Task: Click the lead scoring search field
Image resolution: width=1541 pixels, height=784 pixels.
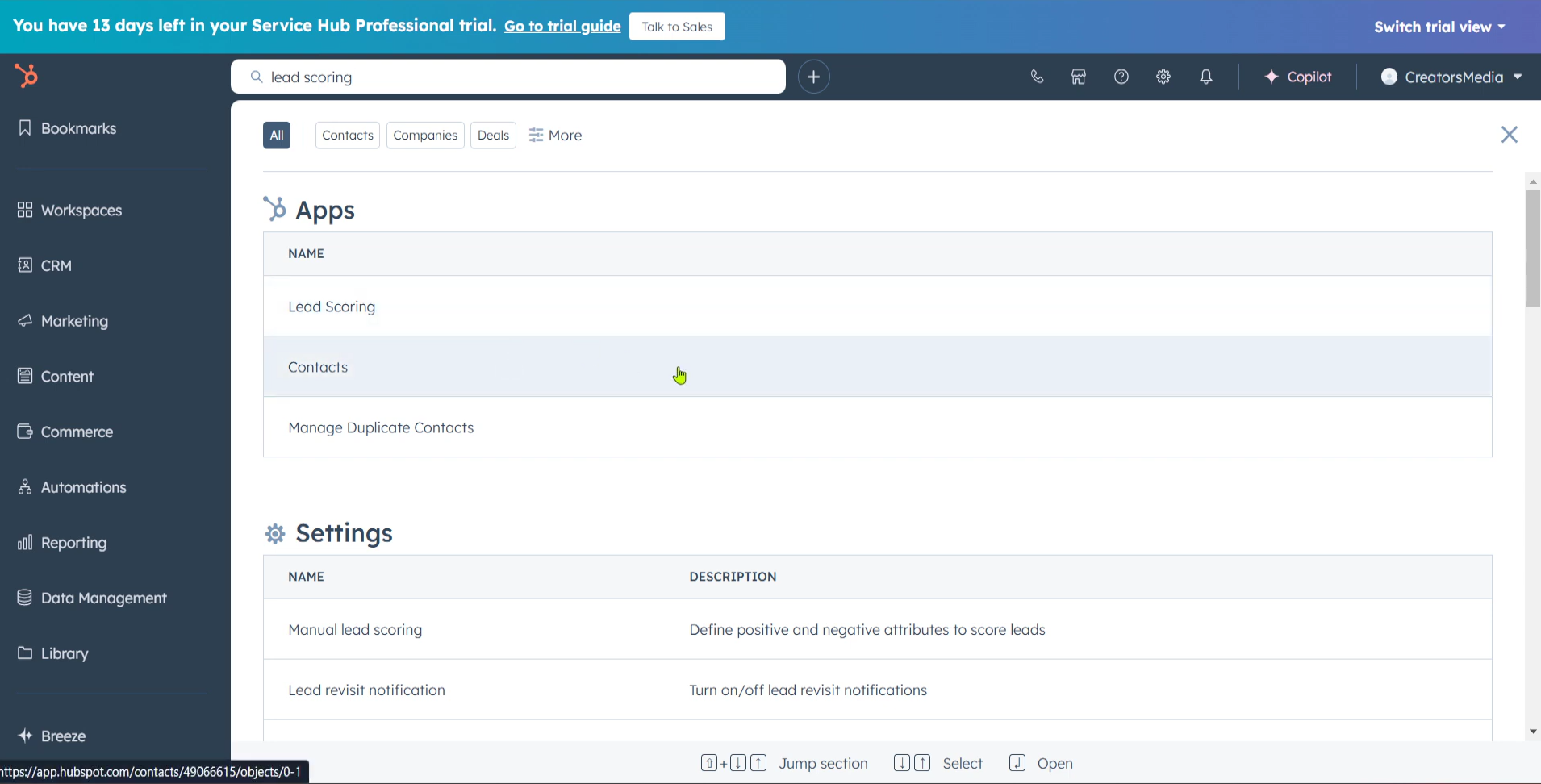Action: pos(516,77)
